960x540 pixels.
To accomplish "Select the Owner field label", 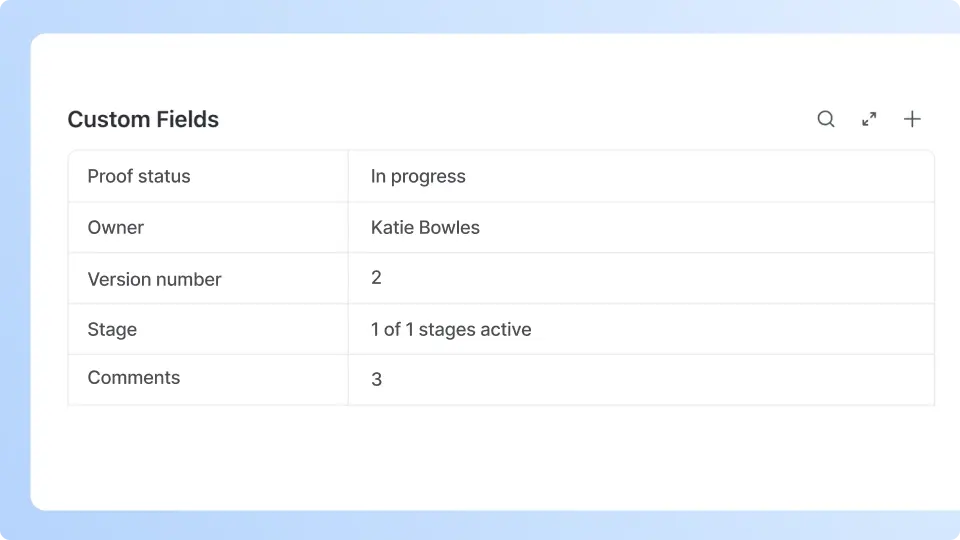I will [x=116, y=227].
